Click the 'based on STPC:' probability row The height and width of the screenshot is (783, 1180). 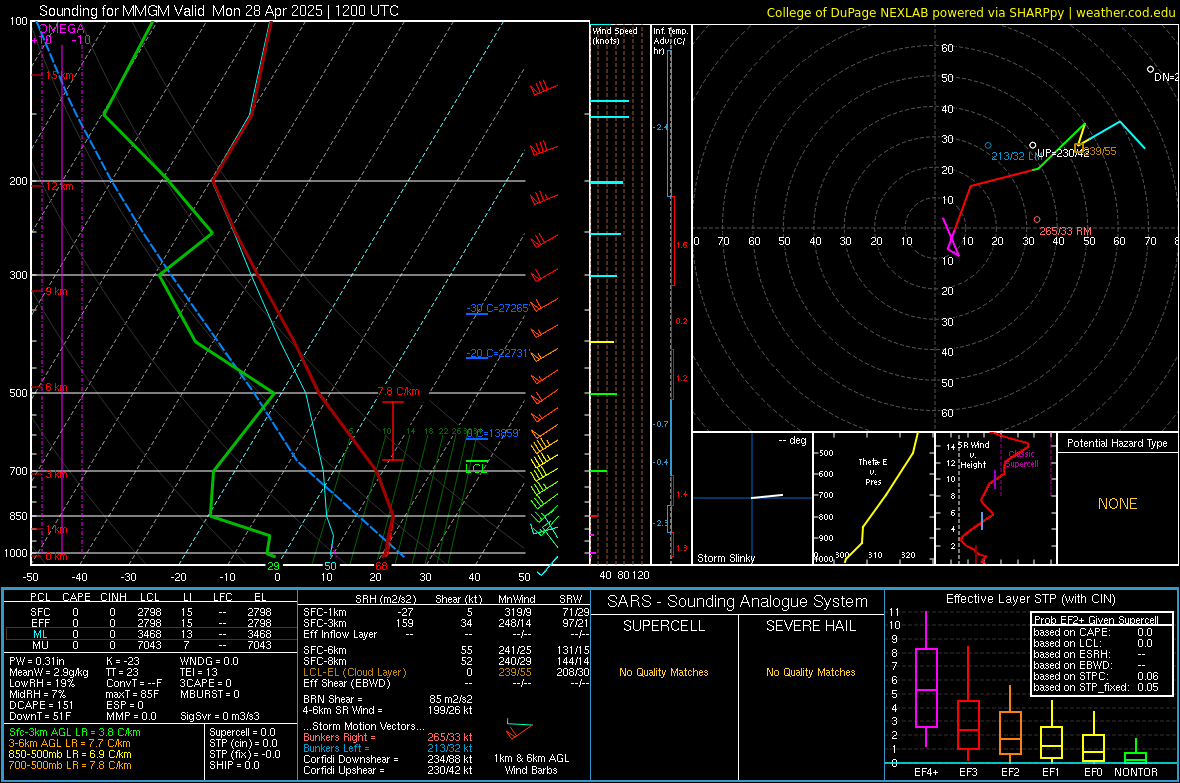pyautogui.click(x=1096, y=676)
